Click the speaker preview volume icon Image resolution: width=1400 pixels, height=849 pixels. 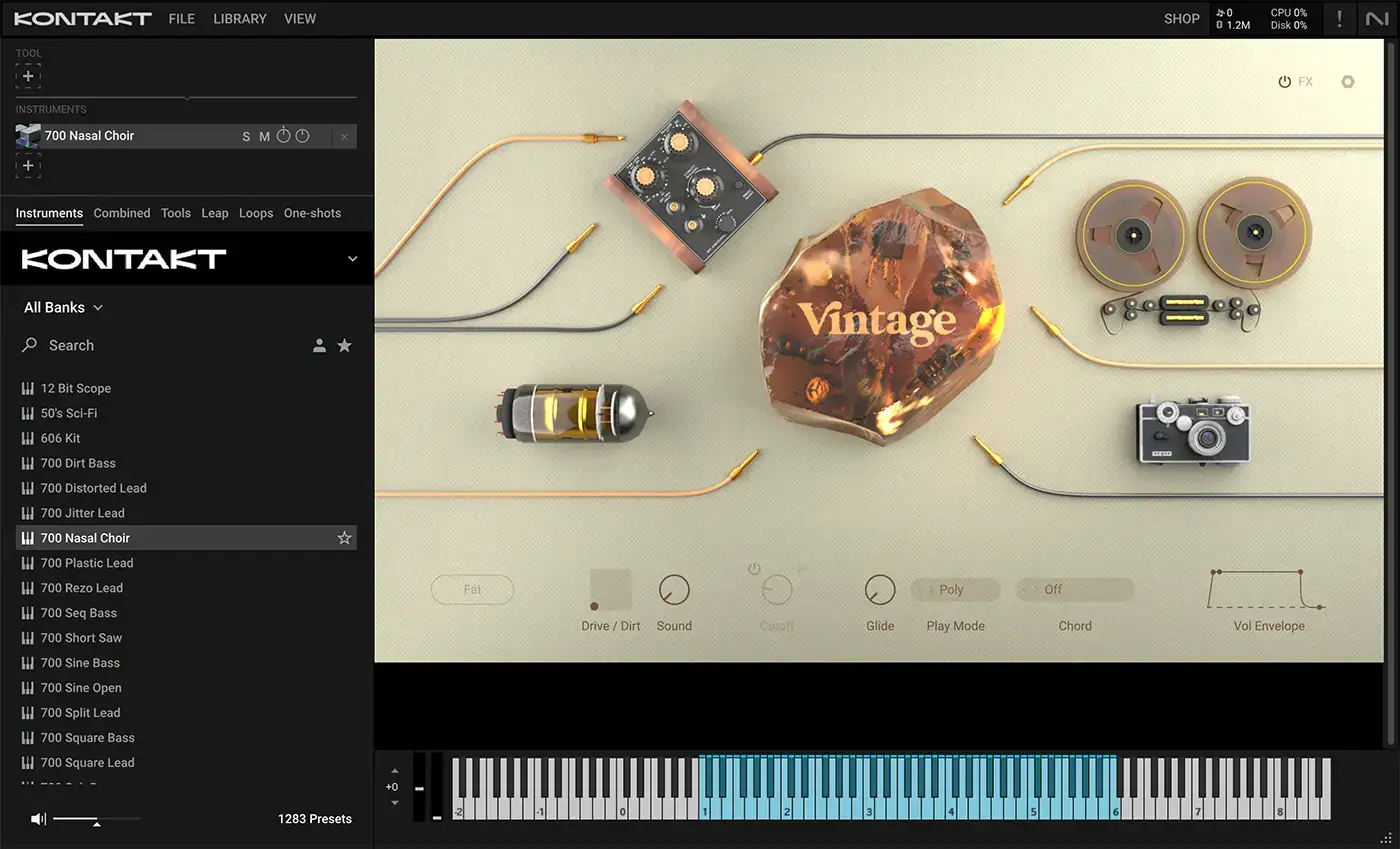tap(38, 819)
